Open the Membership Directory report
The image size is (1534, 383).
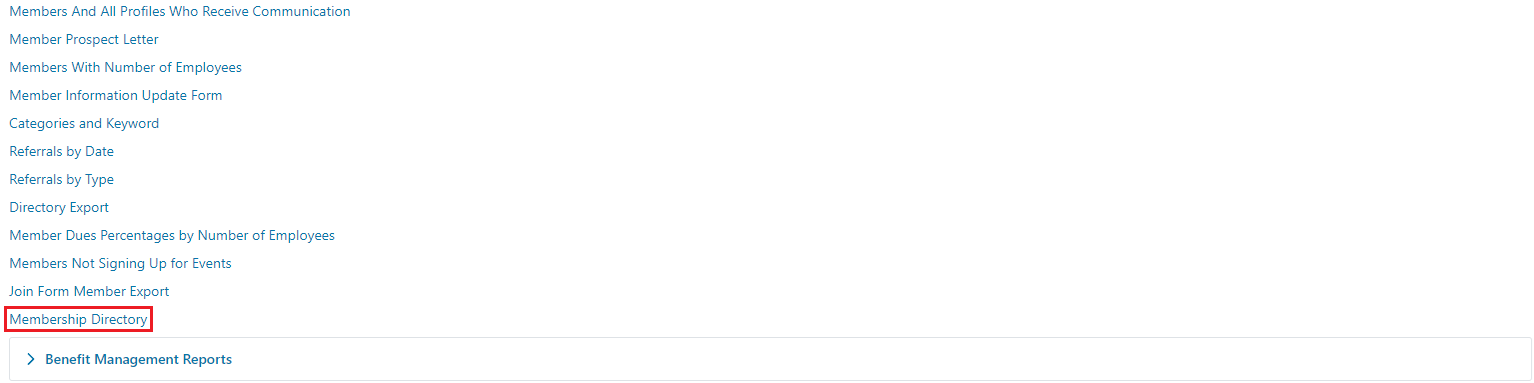point(78,320)
